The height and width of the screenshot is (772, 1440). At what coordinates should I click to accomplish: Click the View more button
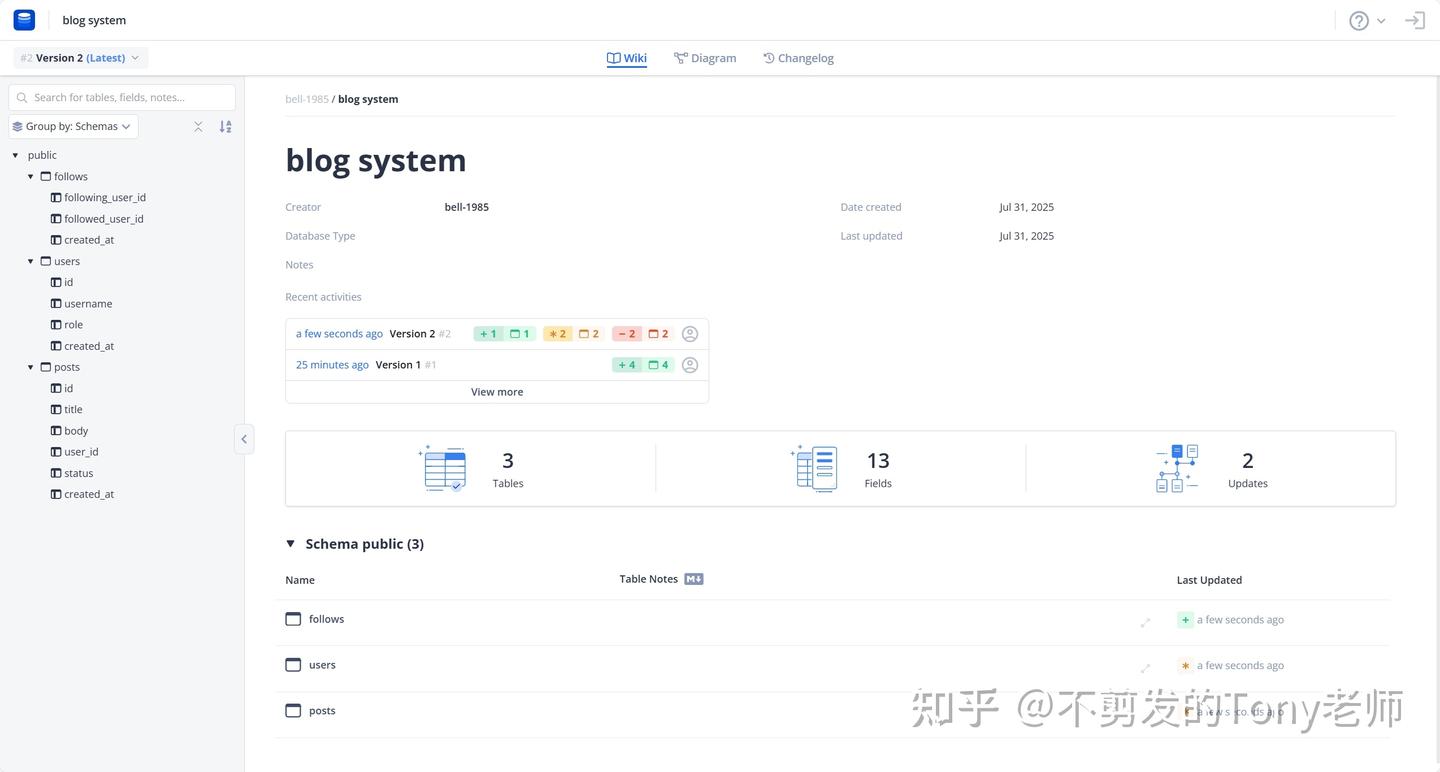point(496,391)
